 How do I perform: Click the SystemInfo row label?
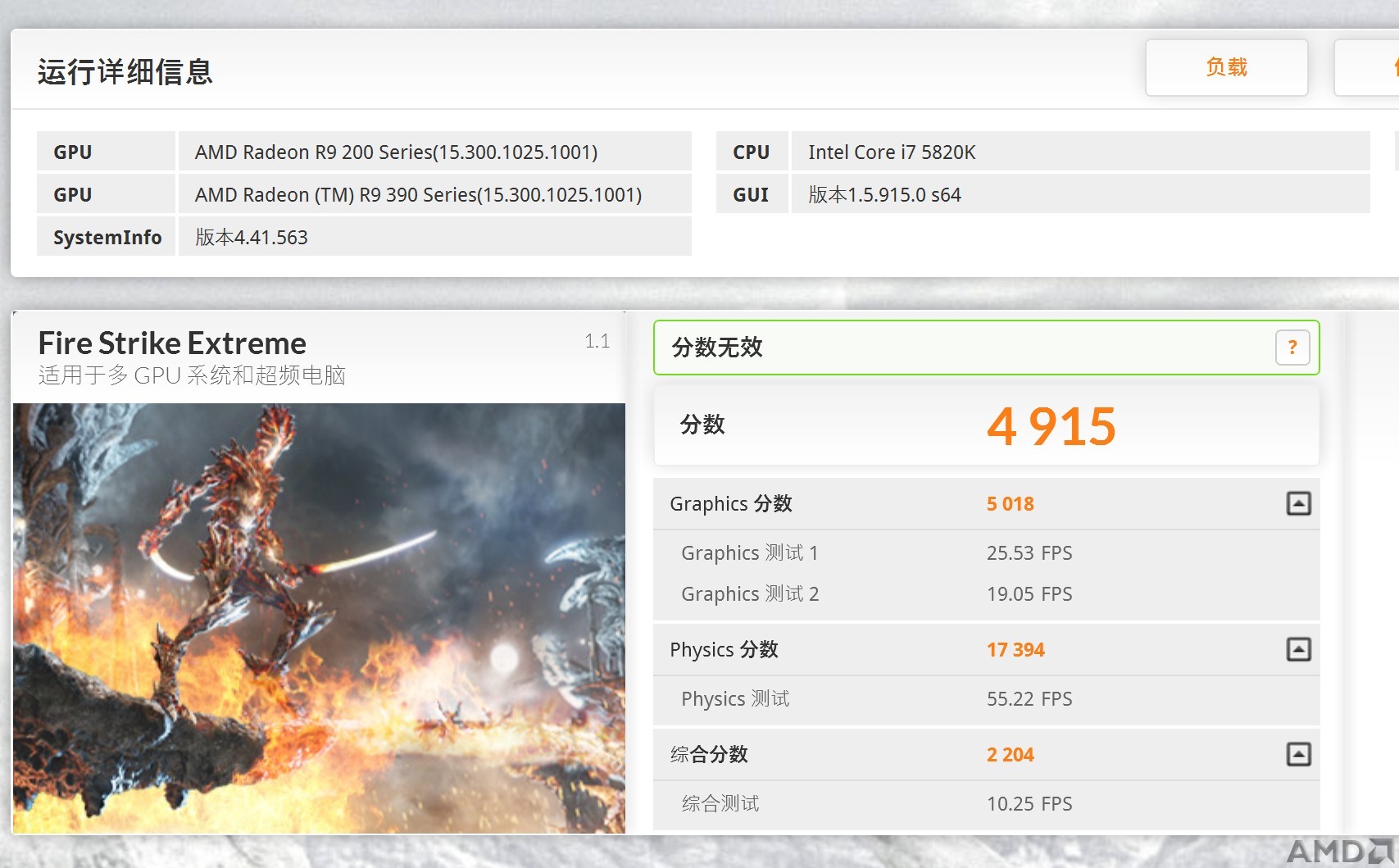[107, 237]
